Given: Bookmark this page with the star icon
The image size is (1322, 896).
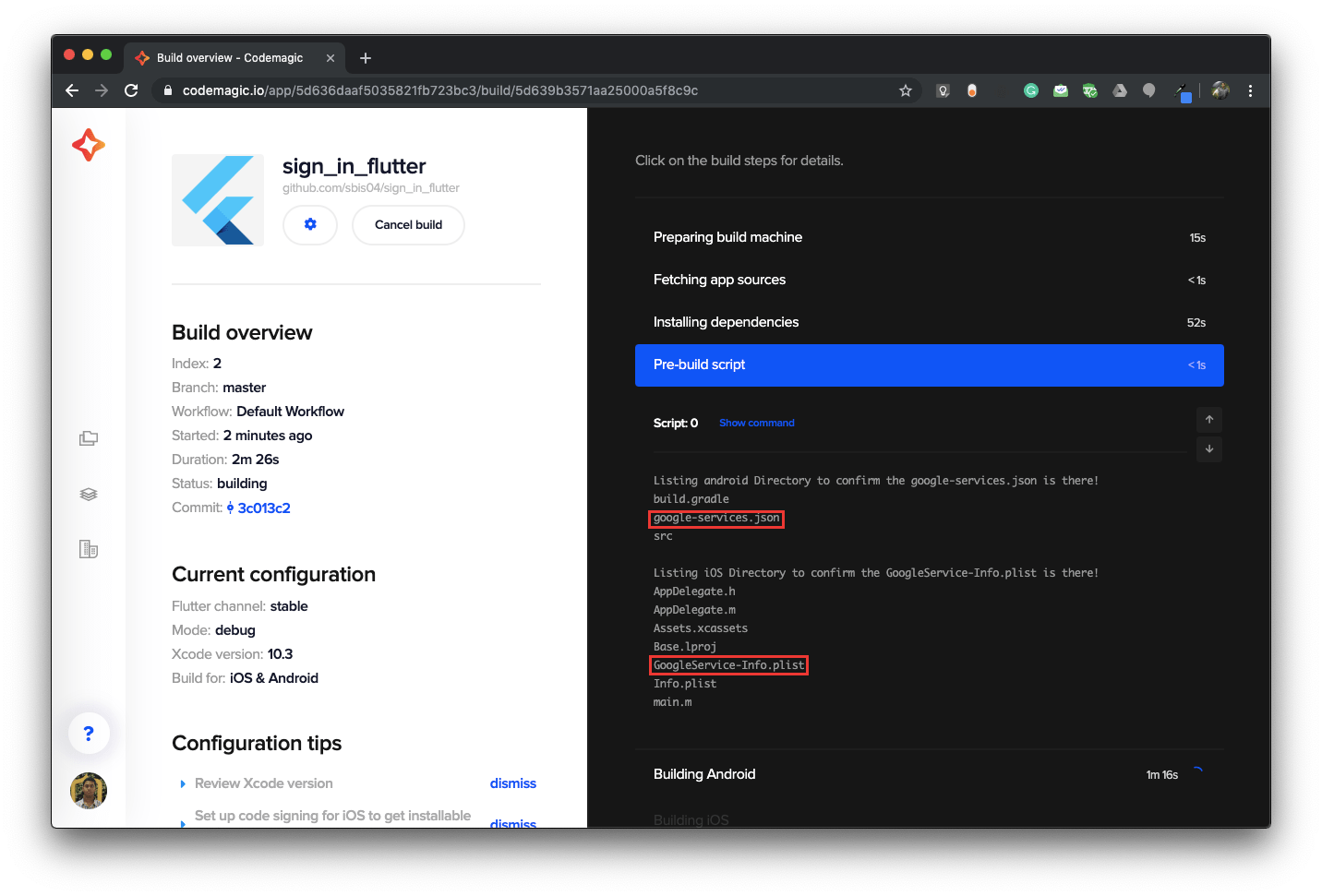Looking at the screenshot, I should click(906, 90).
